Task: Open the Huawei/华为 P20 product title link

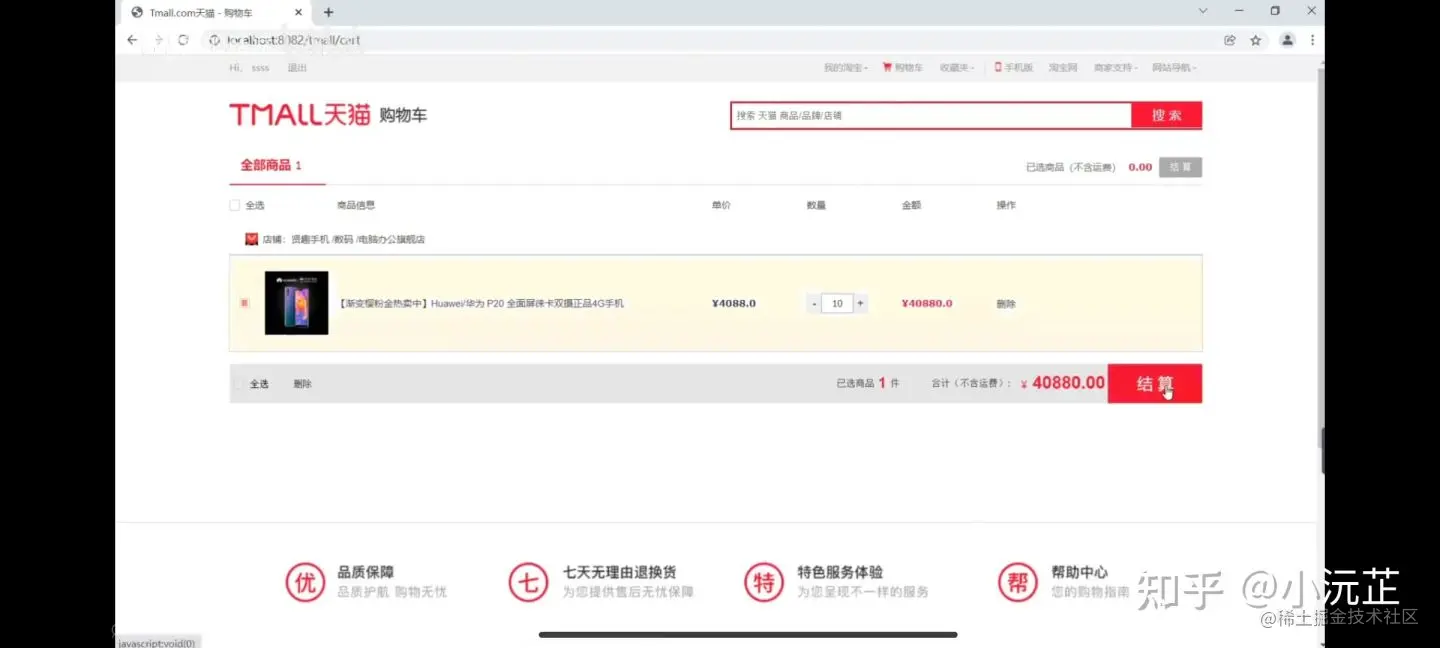Action: pos(481,303)
